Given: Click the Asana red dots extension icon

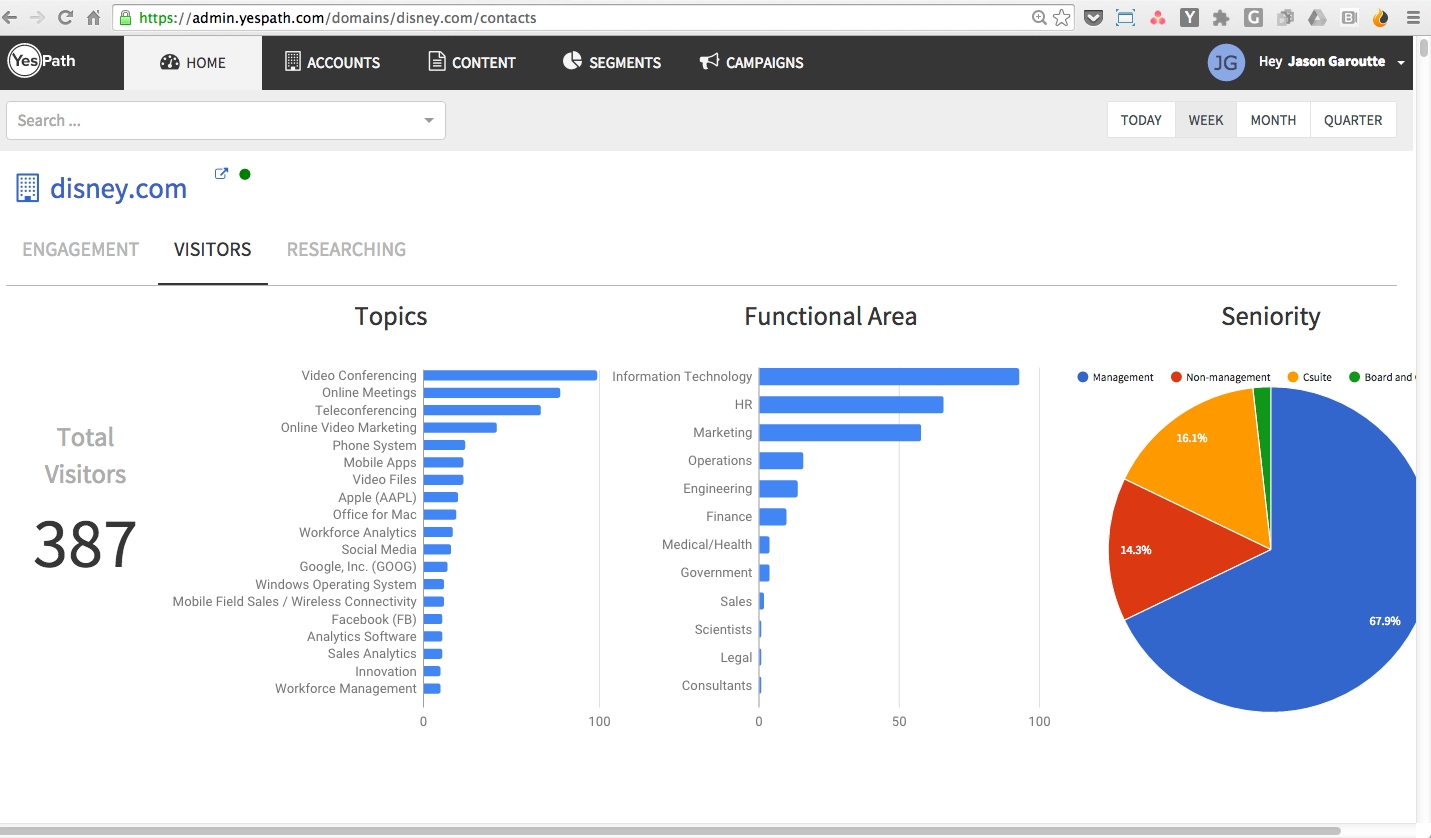Looking at the screenshot, I should 1157,17.
